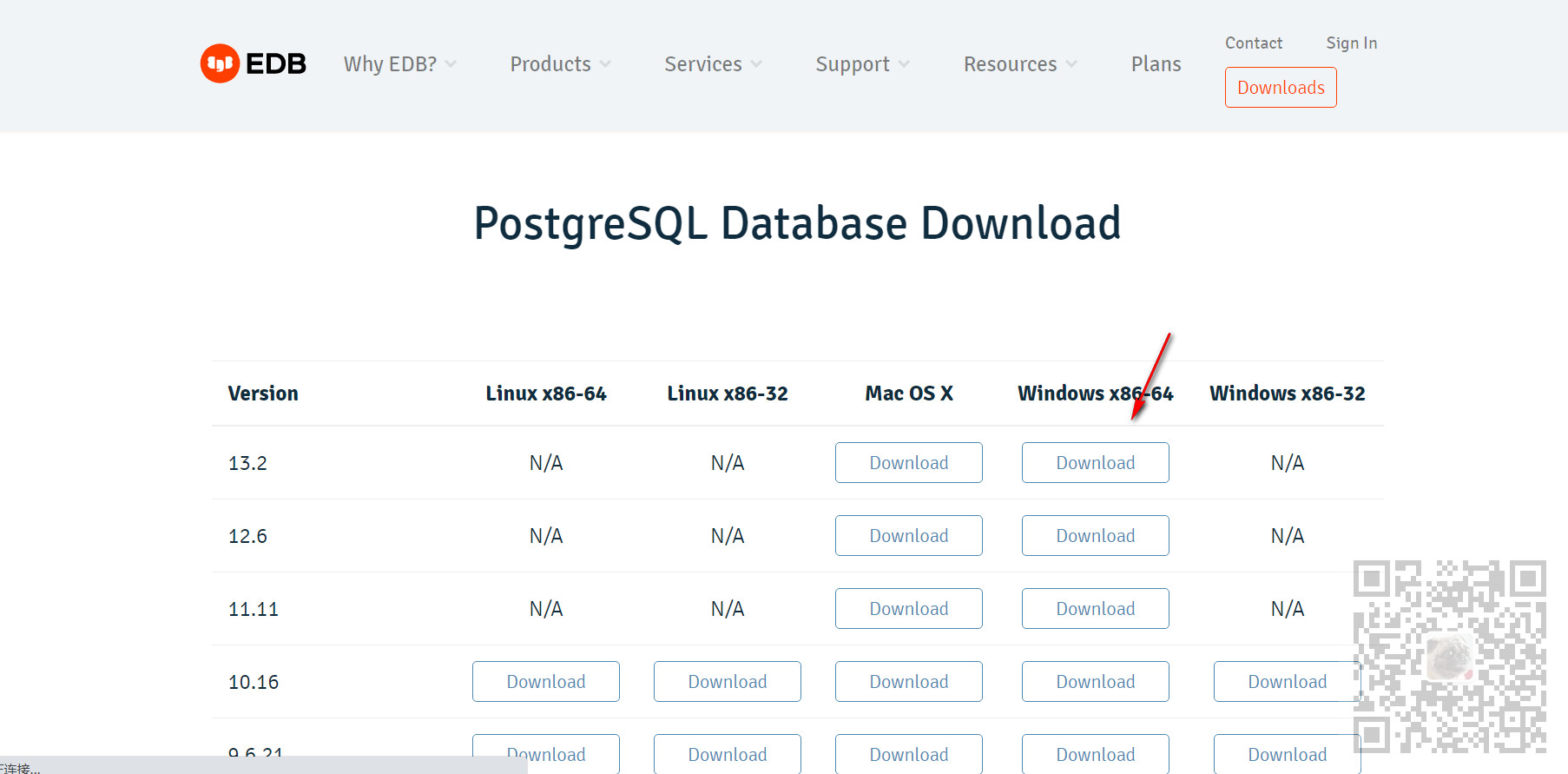This screenshot has width=1568, height=774.
Task: Click the Windows x86-32 column header
Action: click(1288, 394)
